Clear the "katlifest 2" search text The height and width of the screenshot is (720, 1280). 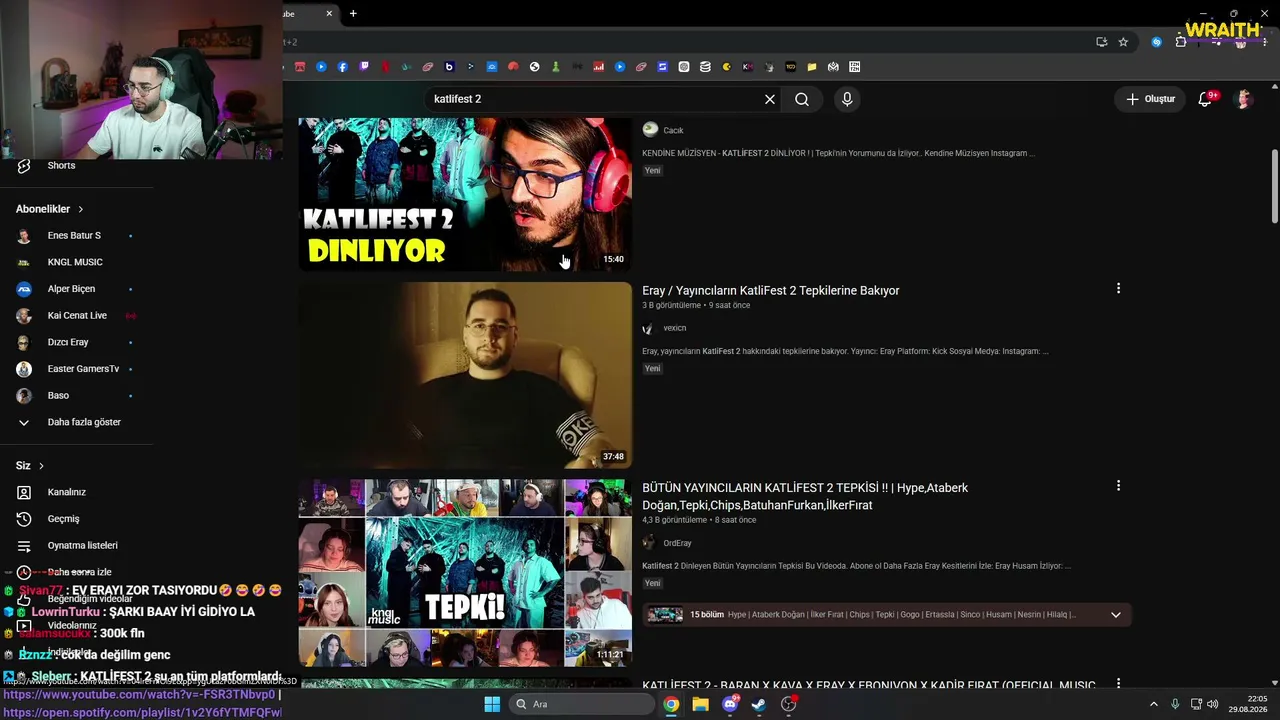pyautogui.click(x=770, y=99)
